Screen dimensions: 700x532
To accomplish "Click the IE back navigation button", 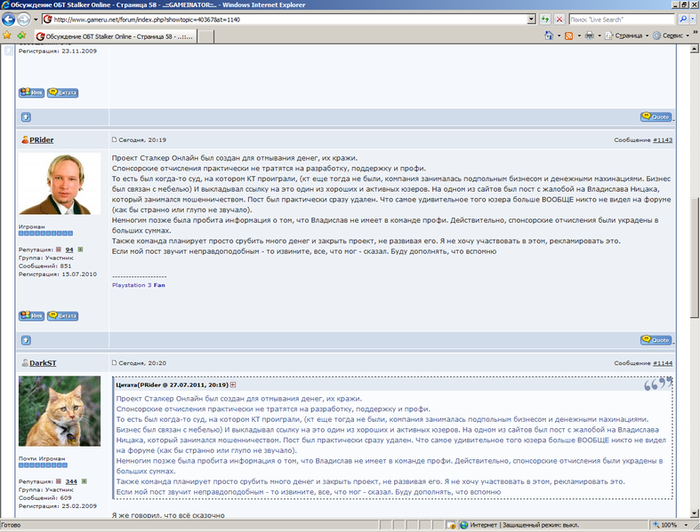I will (10, 19).
